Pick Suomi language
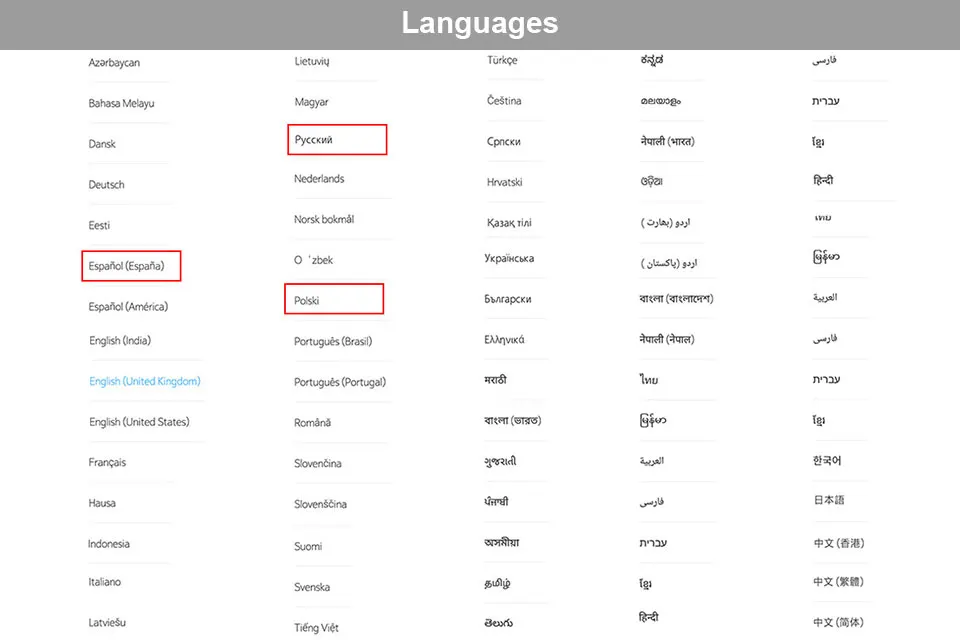960x640 pixels. 308,546
